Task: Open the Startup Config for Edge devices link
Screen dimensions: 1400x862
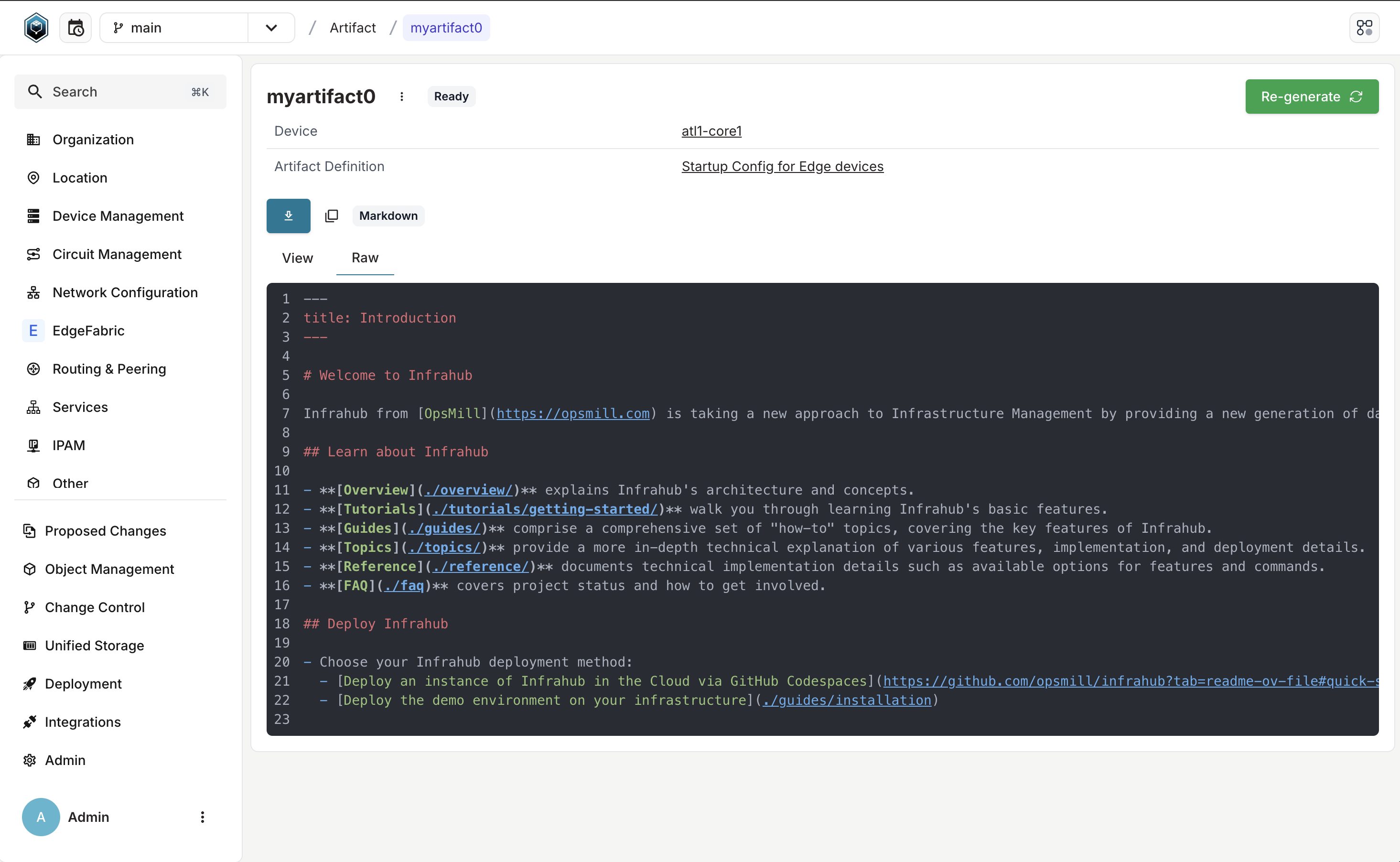Action: coord(782,166)
